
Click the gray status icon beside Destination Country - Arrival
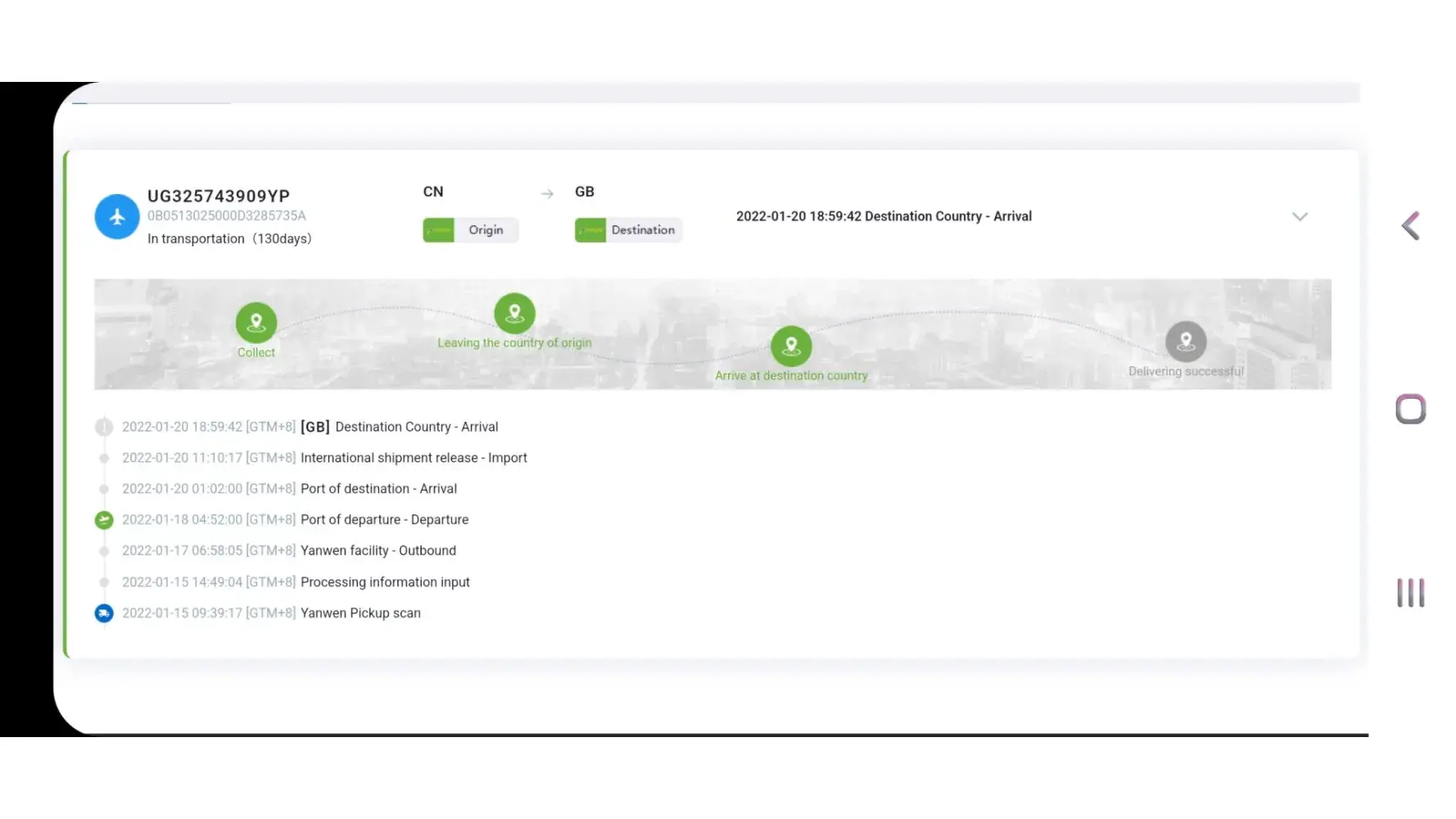[x=104, y=427]
